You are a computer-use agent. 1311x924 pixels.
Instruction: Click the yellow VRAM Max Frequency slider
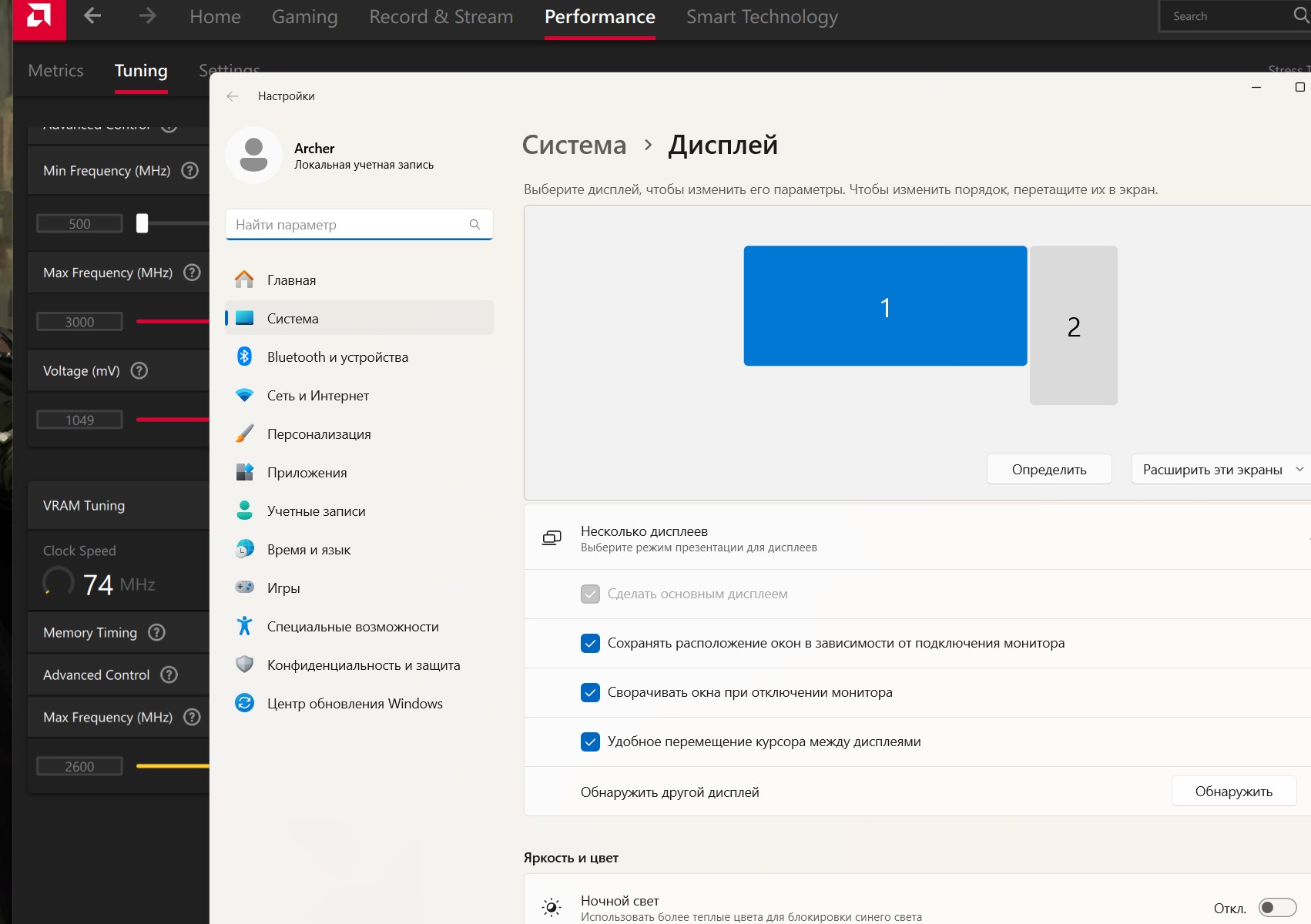pos(173,766)
